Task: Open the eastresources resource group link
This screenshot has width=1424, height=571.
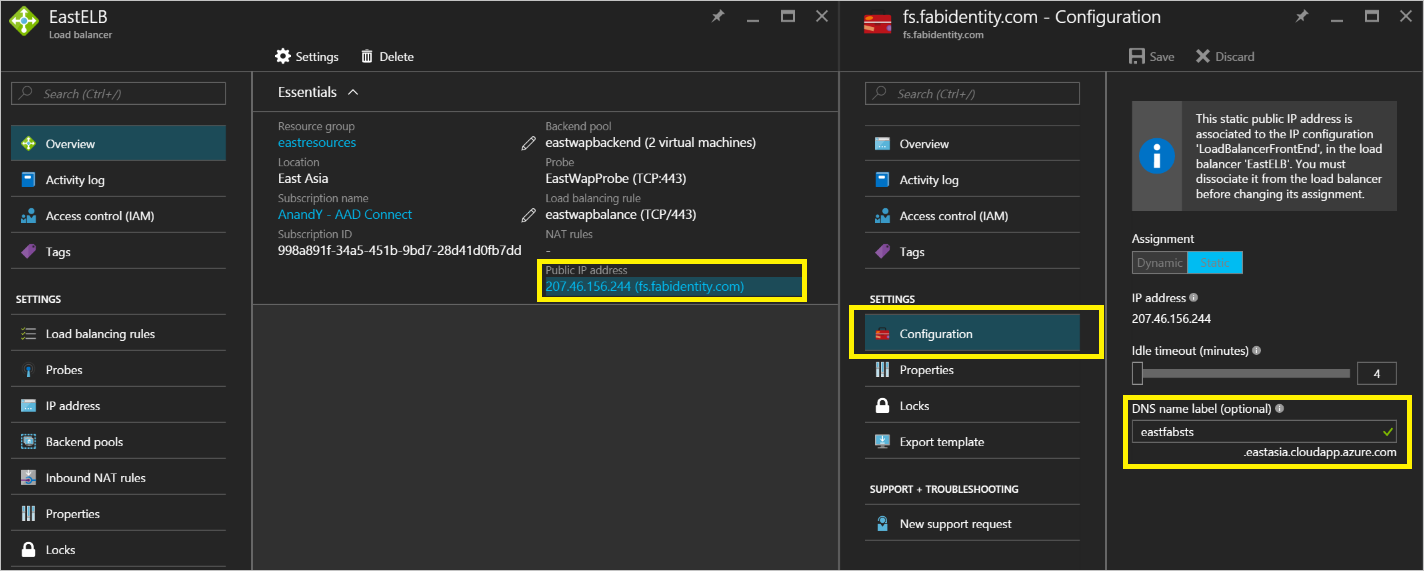Action: [317, 143]
